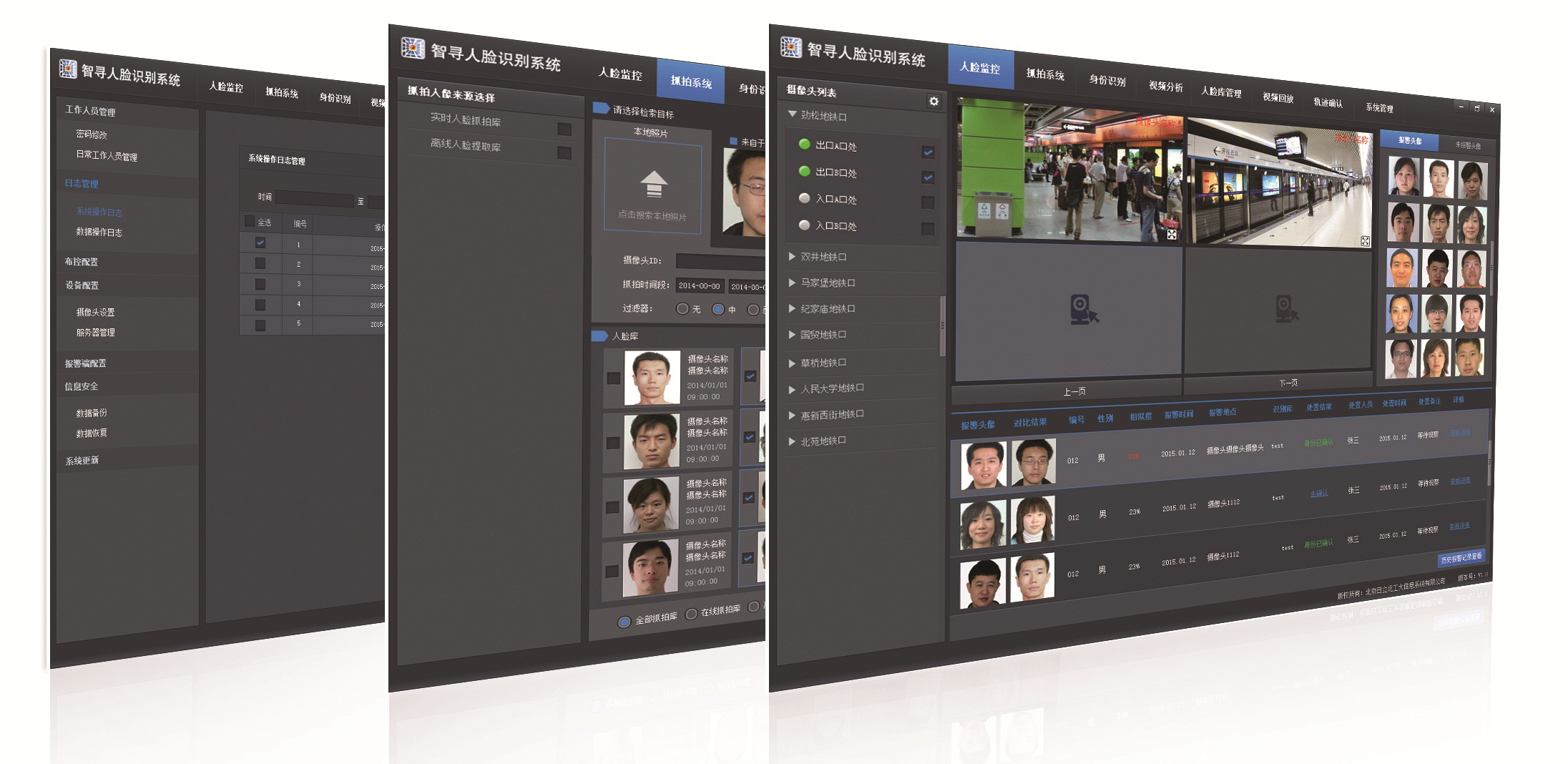Click camera placeholder icon in bottom-right video pane
This screenshot has height=764, width=1568.
click(1285, 309)
